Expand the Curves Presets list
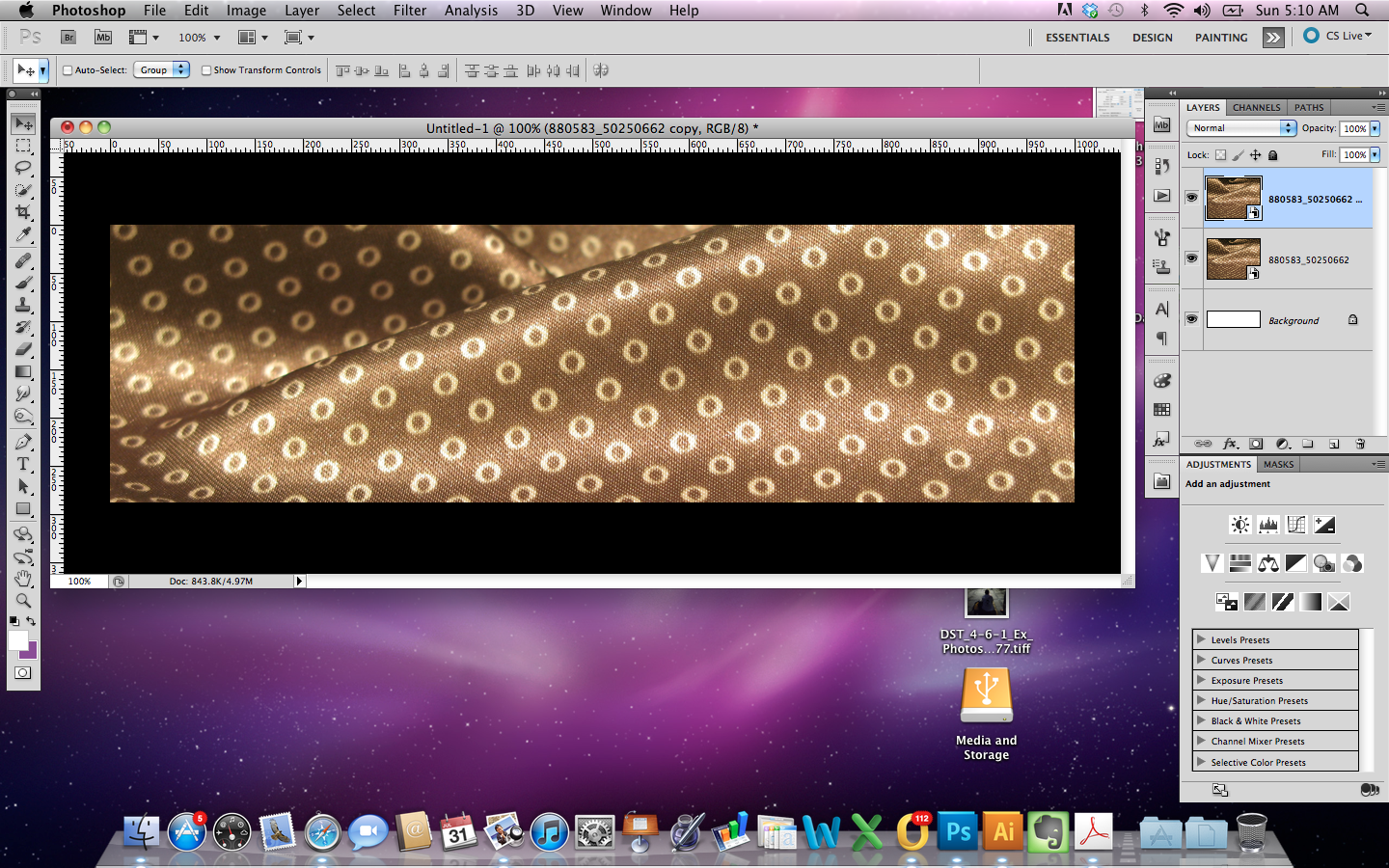 (x=1202, y=660)
